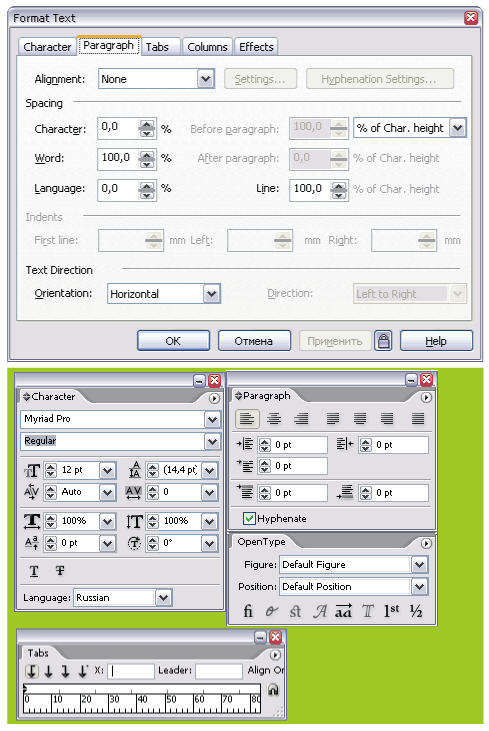Click the Отмена button

tap(254, 341)
